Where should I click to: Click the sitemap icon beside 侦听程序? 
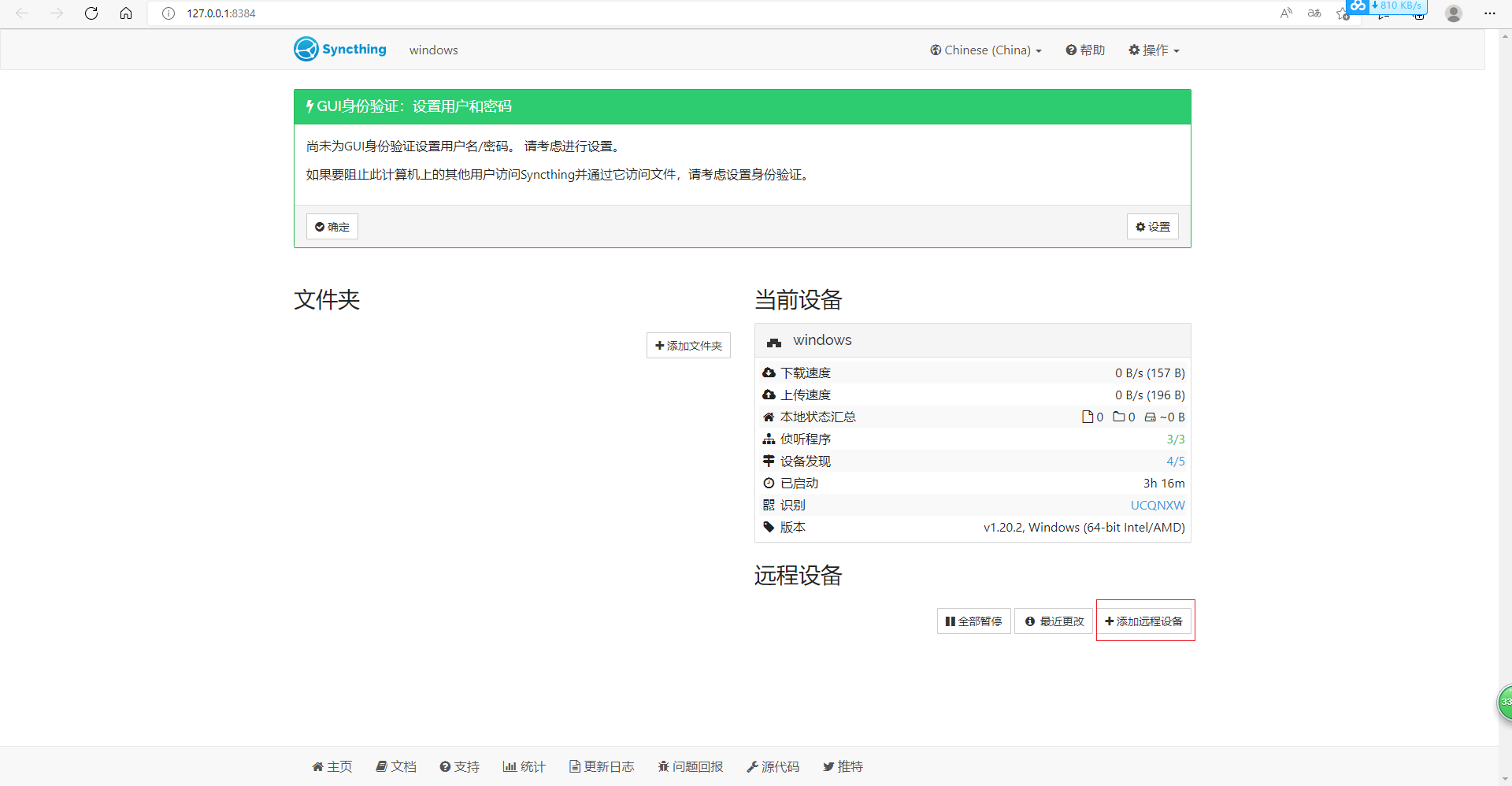pyautogui.click(x=769, y=439)
